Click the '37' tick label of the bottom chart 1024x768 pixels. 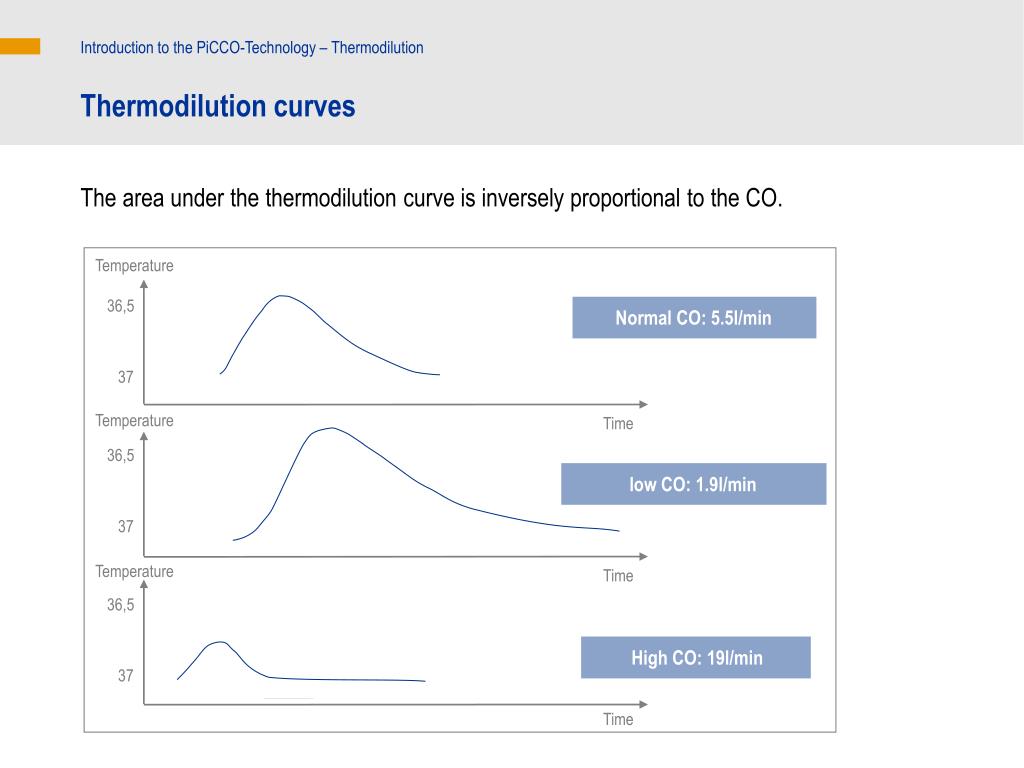click(125, 675)
